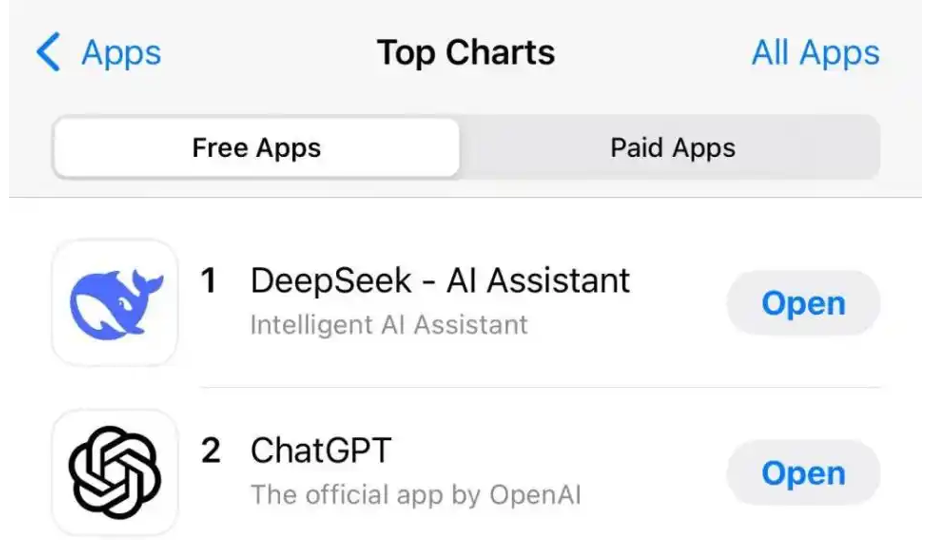Go back via the Apps label

121,52
